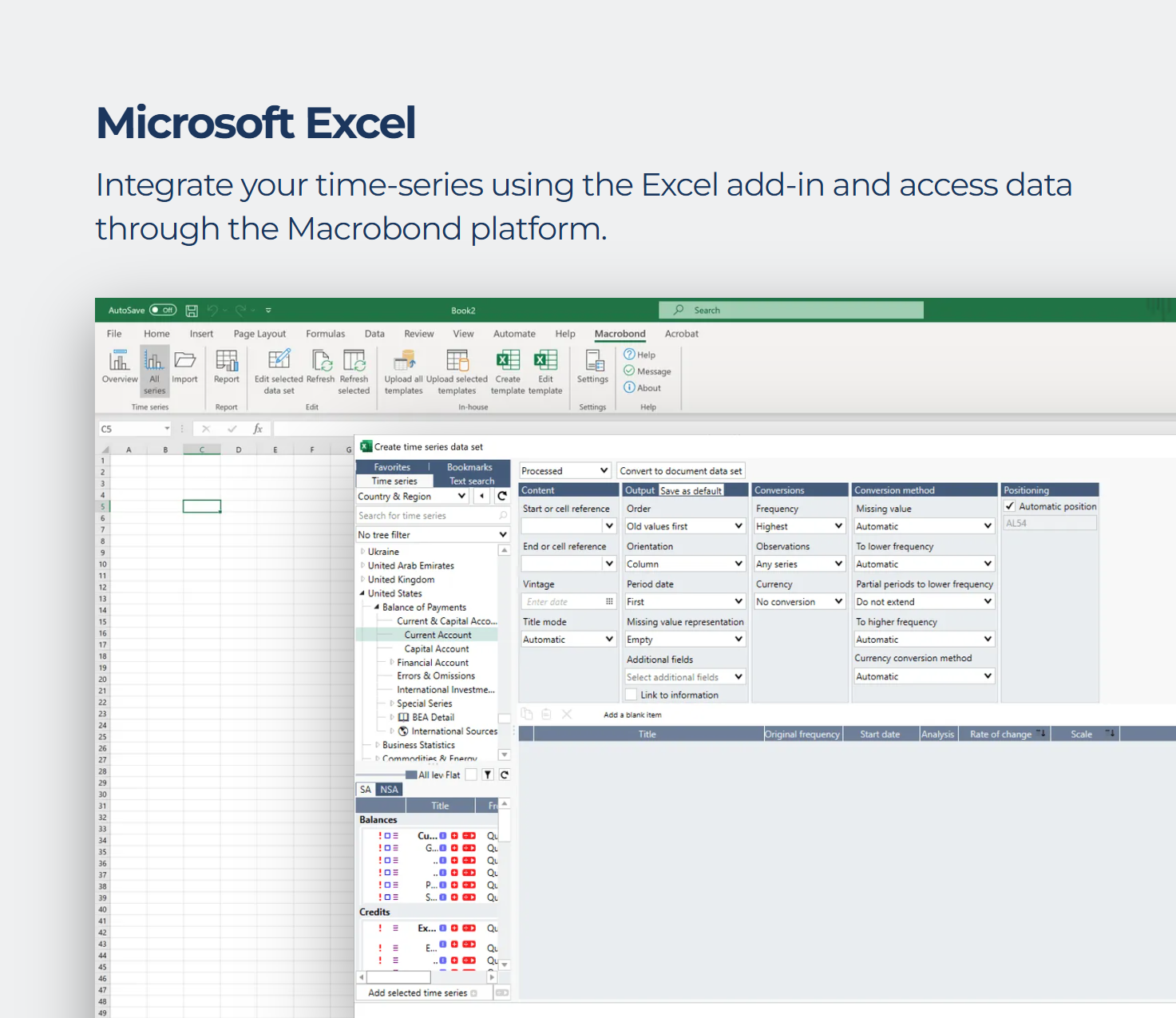This screenshot has width=1176, height=1018.
Task: Click Edit selected data set icon
Action: tap(279, 372)
